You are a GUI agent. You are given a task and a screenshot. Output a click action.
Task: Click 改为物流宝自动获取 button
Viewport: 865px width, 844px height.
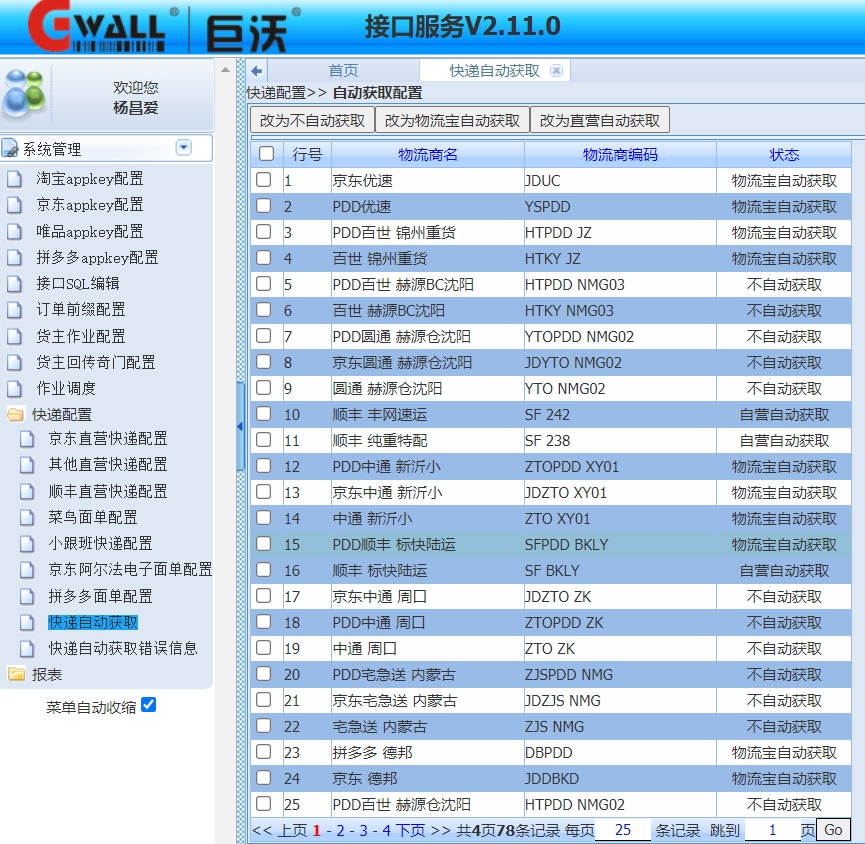tap(452, 120)
